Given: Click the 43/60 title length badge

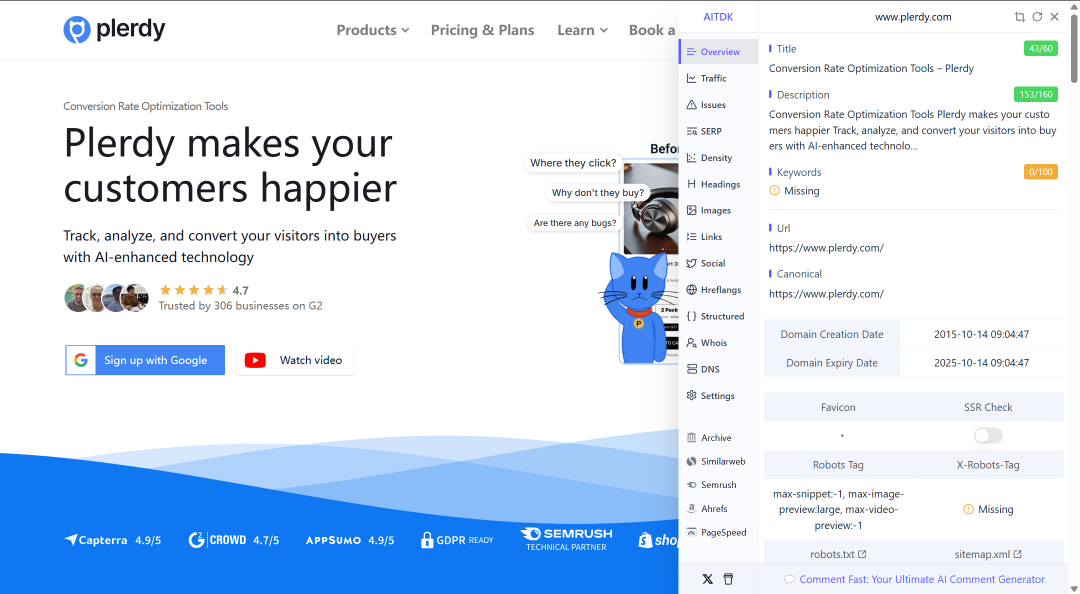Looking at the screenshot, I should click(1040, 48).
